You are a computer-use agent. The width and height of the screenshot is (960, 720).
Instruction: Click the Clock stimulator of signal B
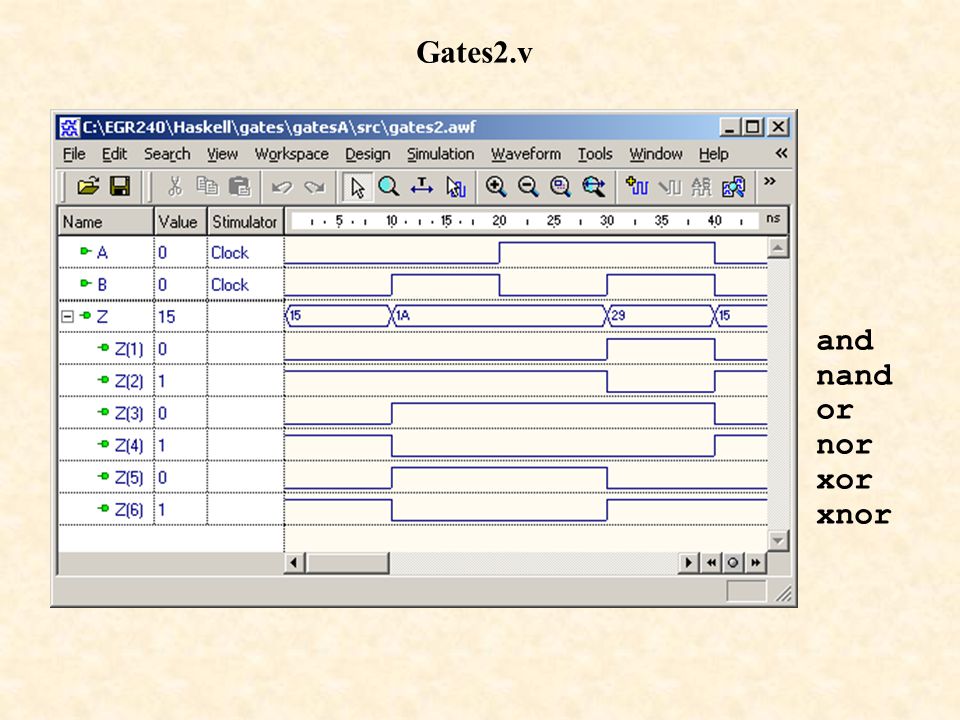230,285
